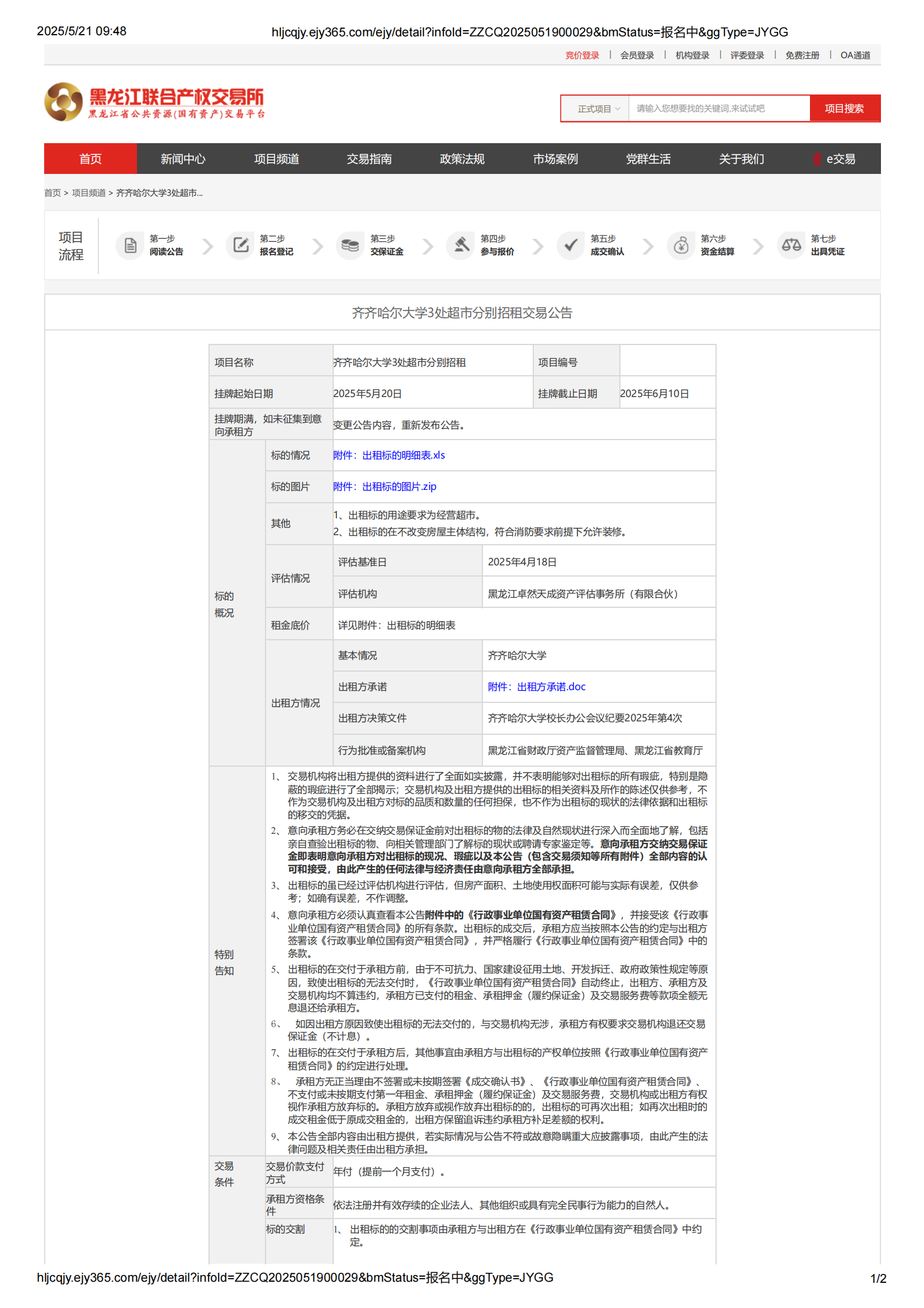Click the 资金结算 money bag icon
Viewport: 924px width, 1308px height.
pyautogui.click(x=681, y=245)
